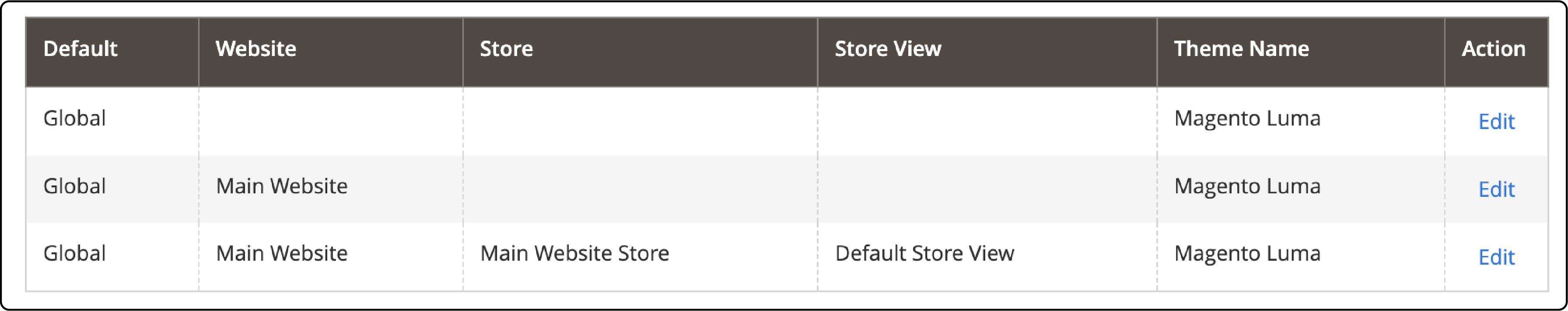Select Main Website beside Main Website Store
The width and height of the screenshot is (1568, 311).
coord(281,253)
